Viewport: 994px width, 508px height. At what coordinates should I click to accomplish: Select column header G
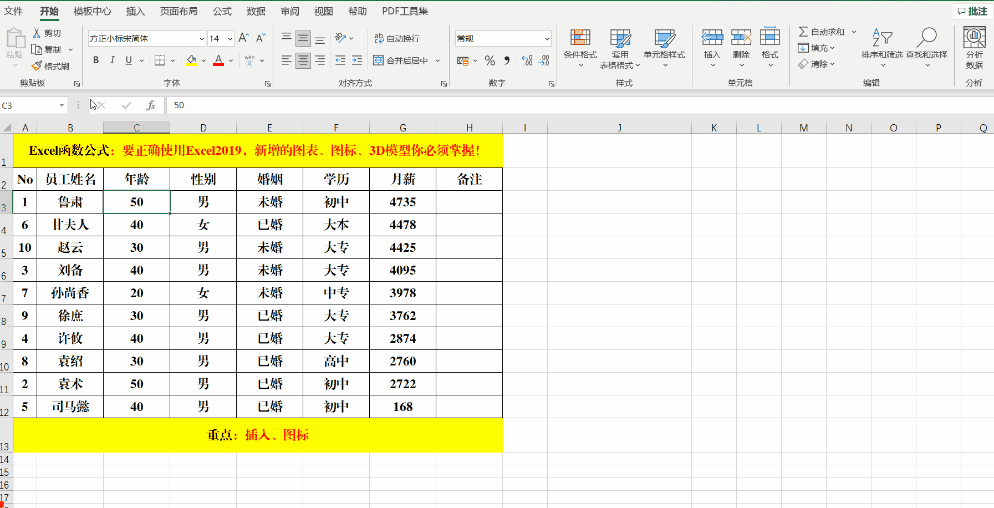pyautogui.click(x=403, y=128)
